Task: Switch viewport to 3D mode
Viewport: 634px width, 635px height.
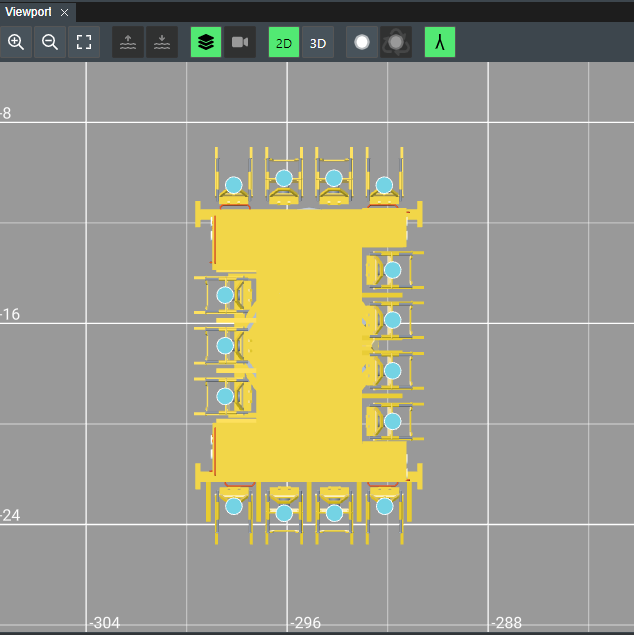Action: pos(318,42)
